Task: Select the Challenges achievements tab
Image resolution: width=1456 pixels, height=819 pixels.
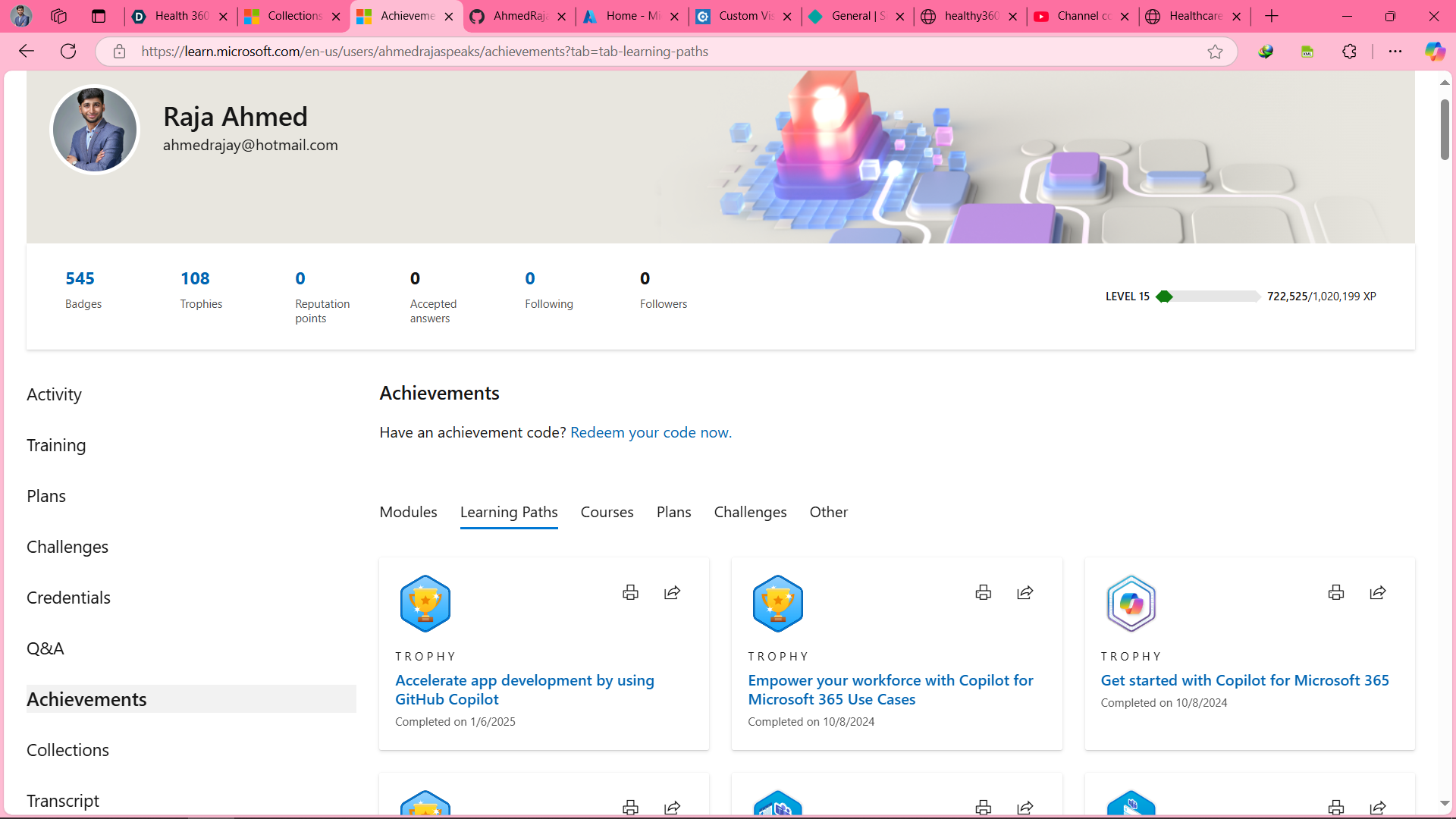Action: [750, 512]
